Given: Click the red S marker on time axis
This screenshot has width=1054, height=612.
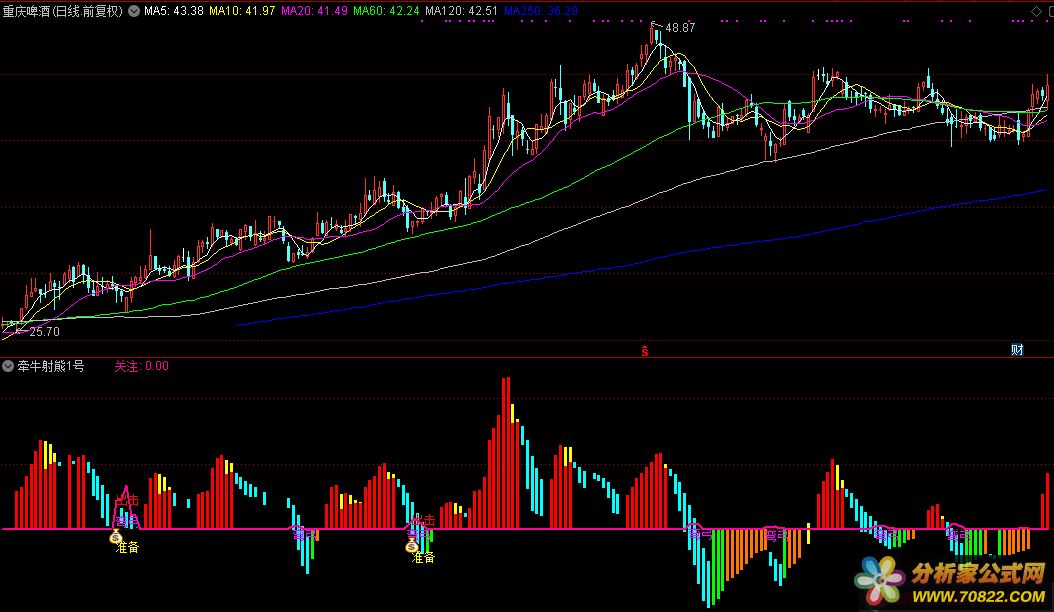Looking at the screenshot, I should 645,351.
